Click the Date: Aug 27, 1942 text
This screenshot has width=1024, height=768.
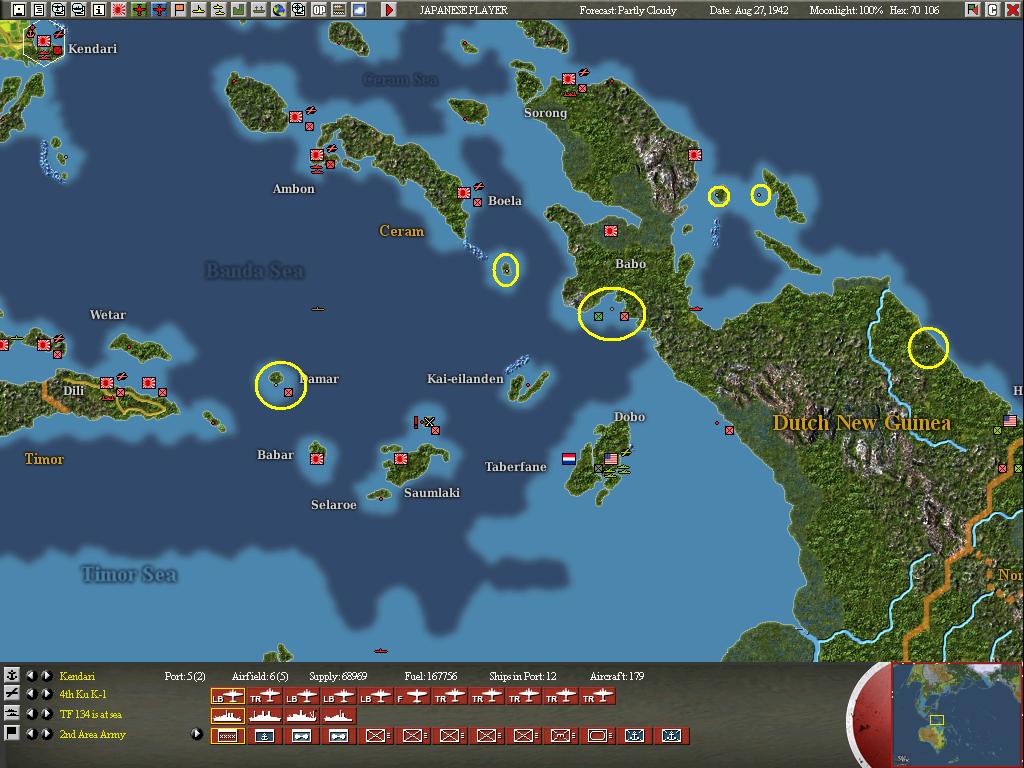pyautogui.click(x=749, y=10)
